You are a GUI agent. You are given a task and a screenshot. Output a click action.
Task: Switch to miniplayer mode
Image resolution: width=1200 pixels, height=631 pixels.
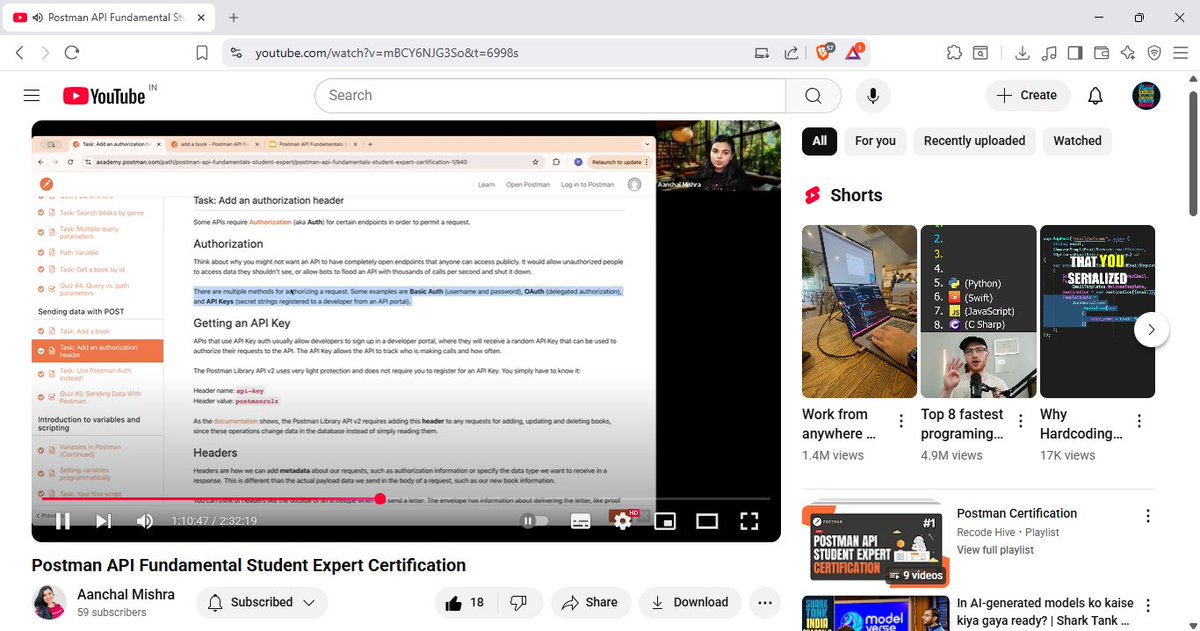pos(665,521)
